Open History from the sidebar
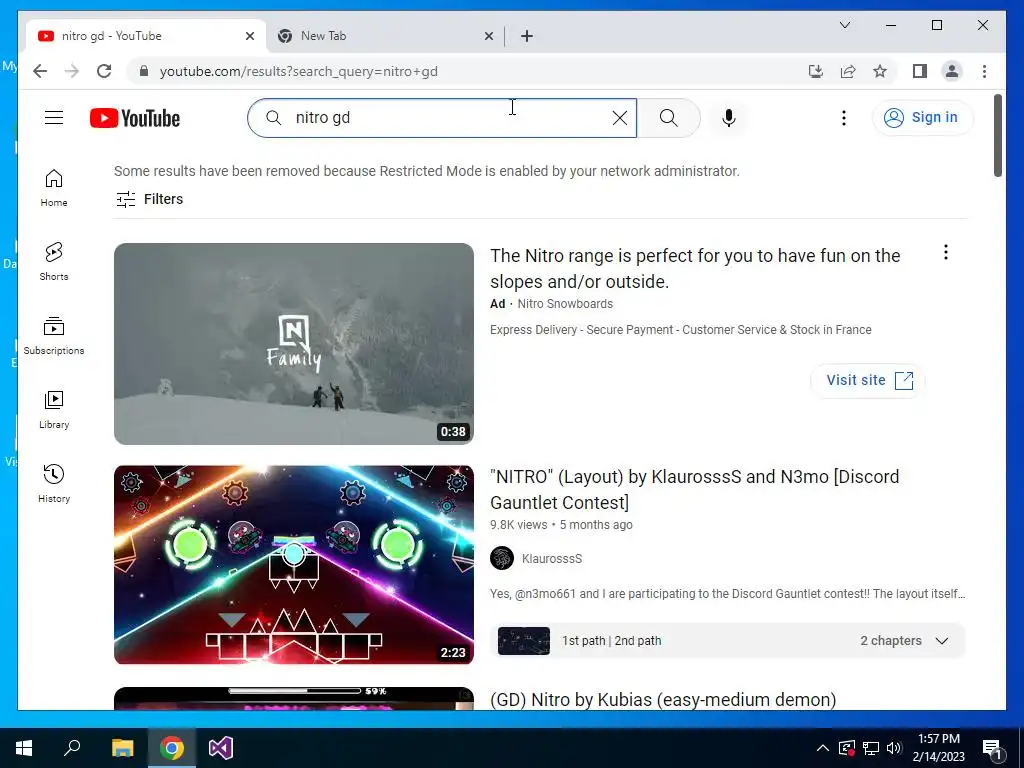Screen dimensions: 1024x768 click(x=54, y=483)
